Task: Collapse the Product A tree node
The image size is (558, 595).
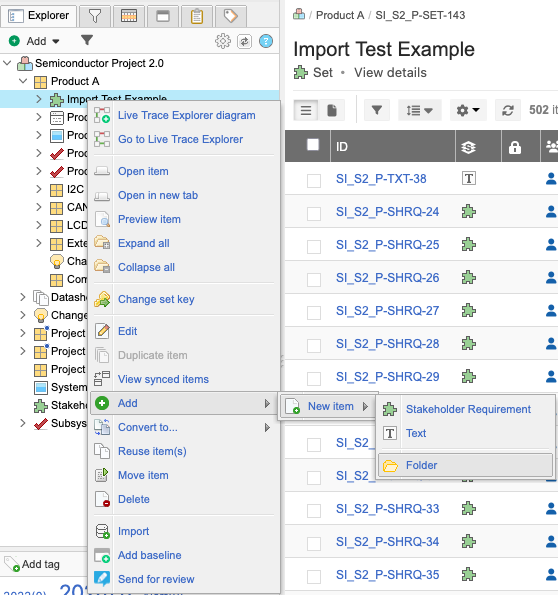Action: (x=23, y=81)
